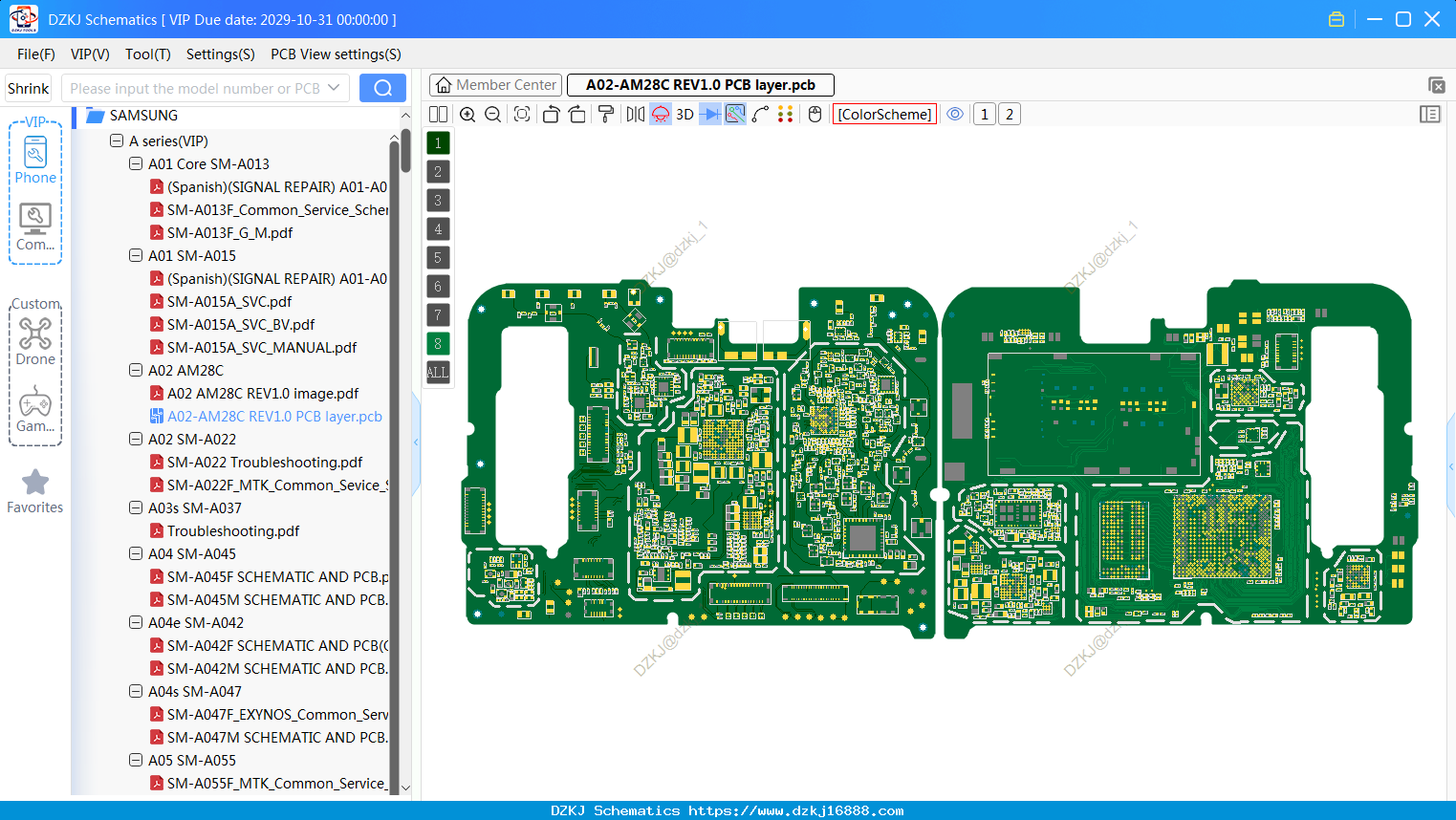The height and width of the screenshot is (820, 1456).
Task: Zoom in on the PCB view
Action: (x=467, y=115)
